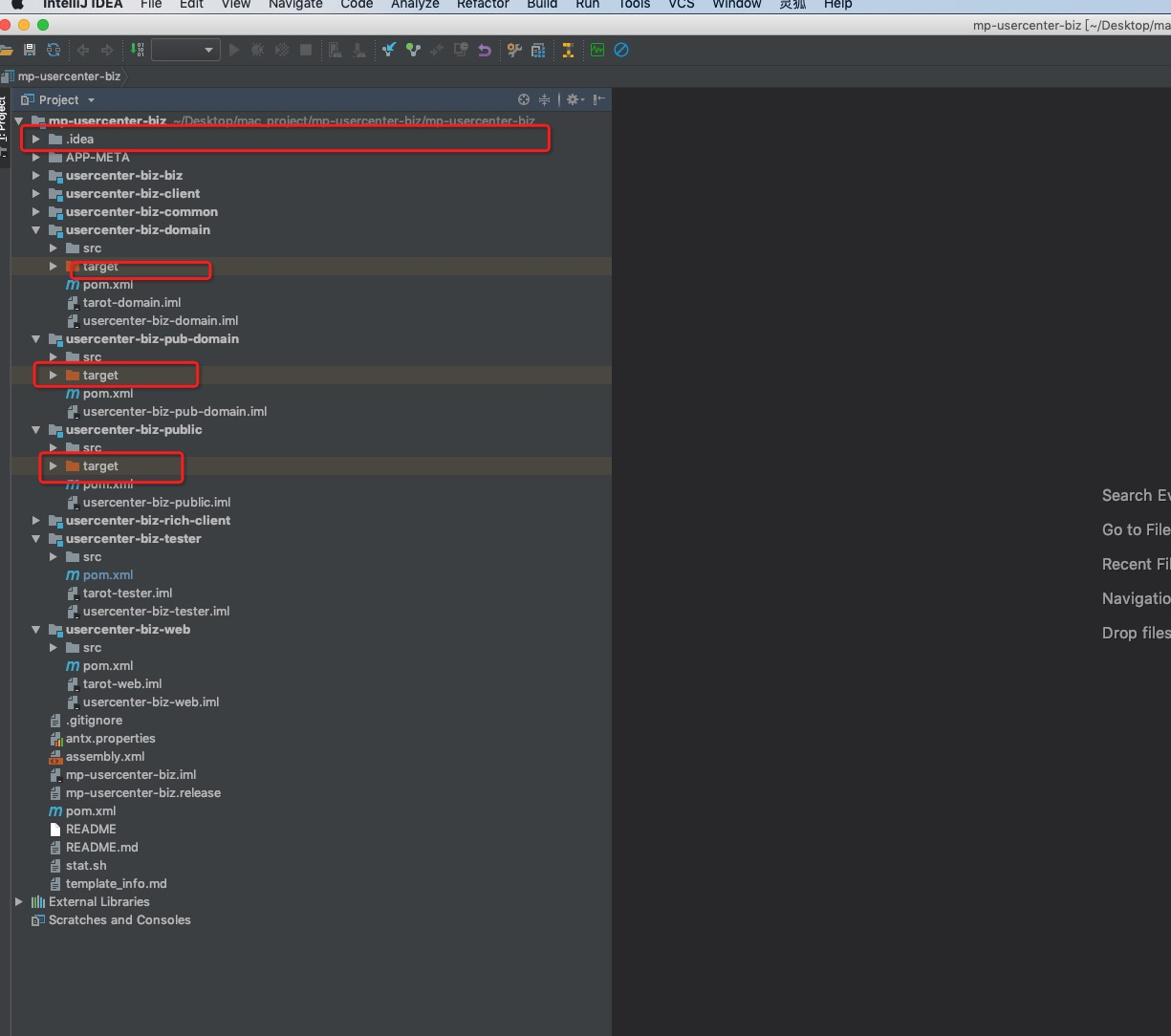Viewport: 1171px width, 1036px height.
Task: Collapse the usercenter-biz-domain module arrow
Action: (x=36, y=229)
